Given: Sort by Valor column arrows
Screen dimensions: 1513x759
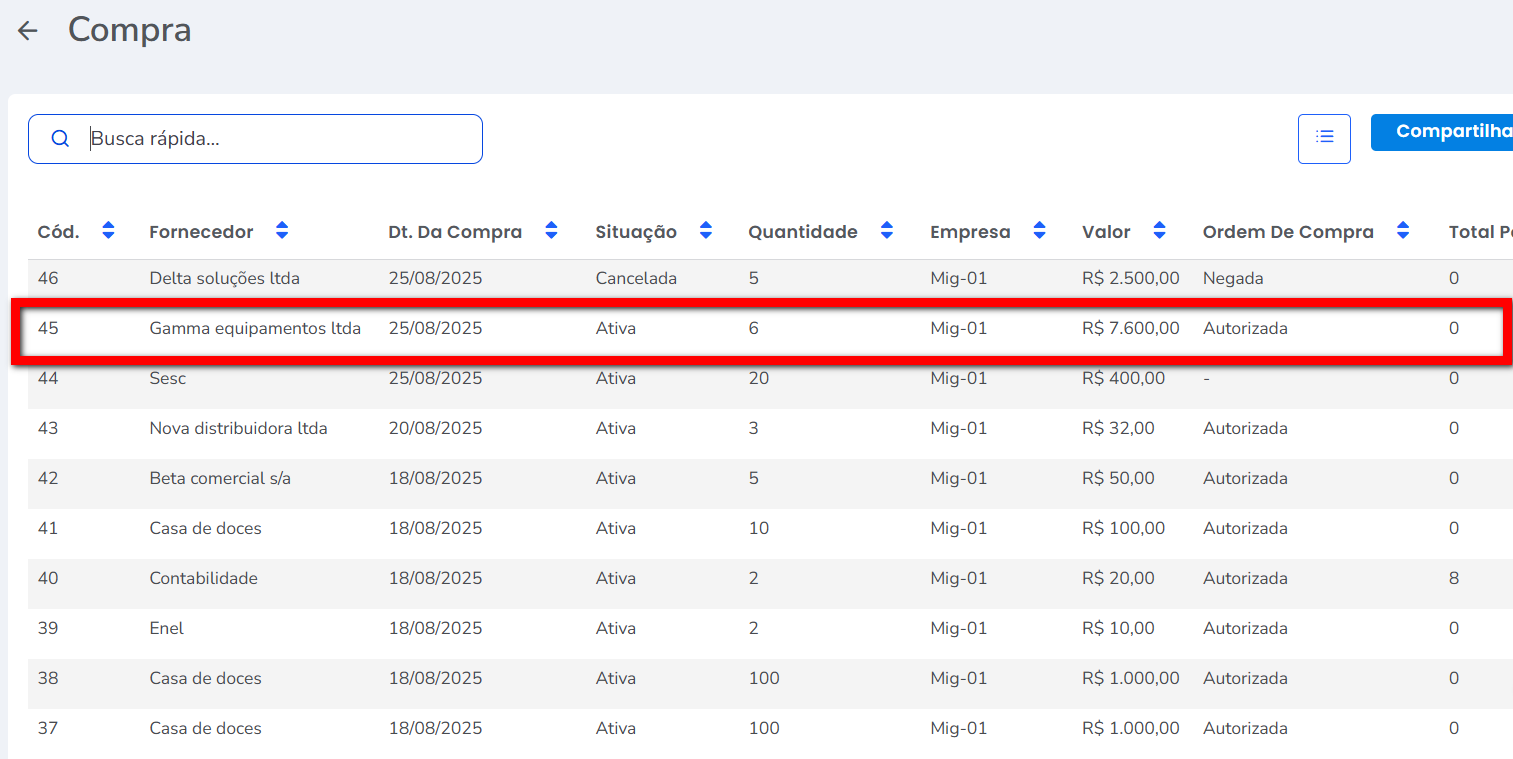Looking at the screenshot, I should (1159, 231).
